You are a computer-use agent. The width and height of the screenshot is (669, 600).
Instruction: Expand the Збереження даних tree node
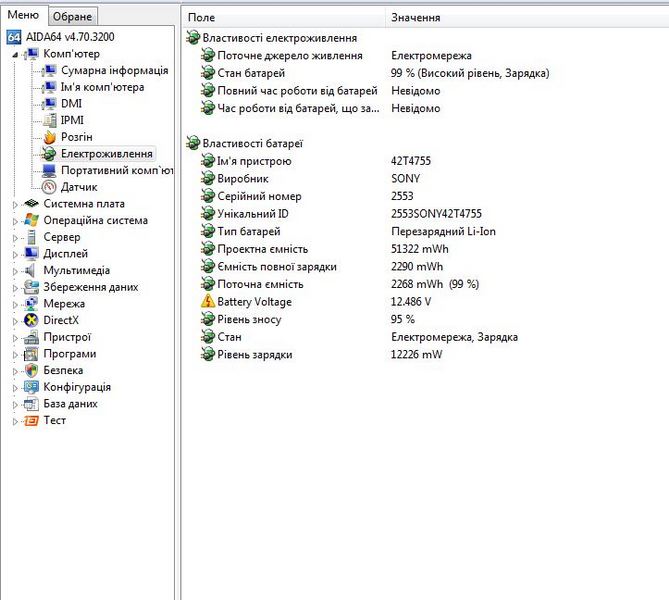click(15, 288)
